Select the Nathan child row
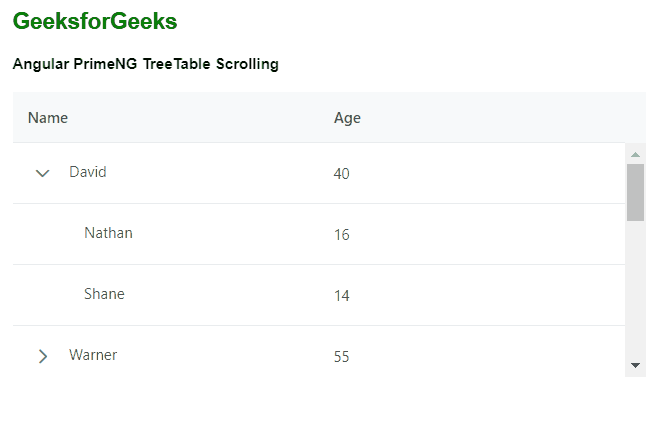Image resolution: width=658 pixels, height=438 pixels. tap(108, 233)
